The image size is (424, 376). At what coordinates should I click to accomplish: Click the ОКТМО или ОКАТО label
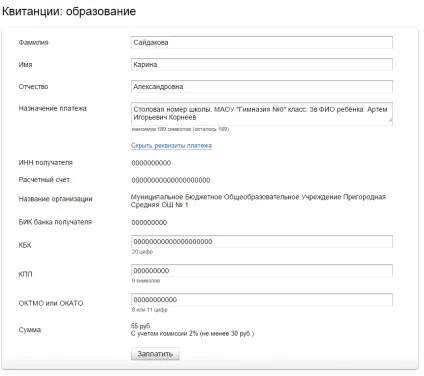[51, 303]
